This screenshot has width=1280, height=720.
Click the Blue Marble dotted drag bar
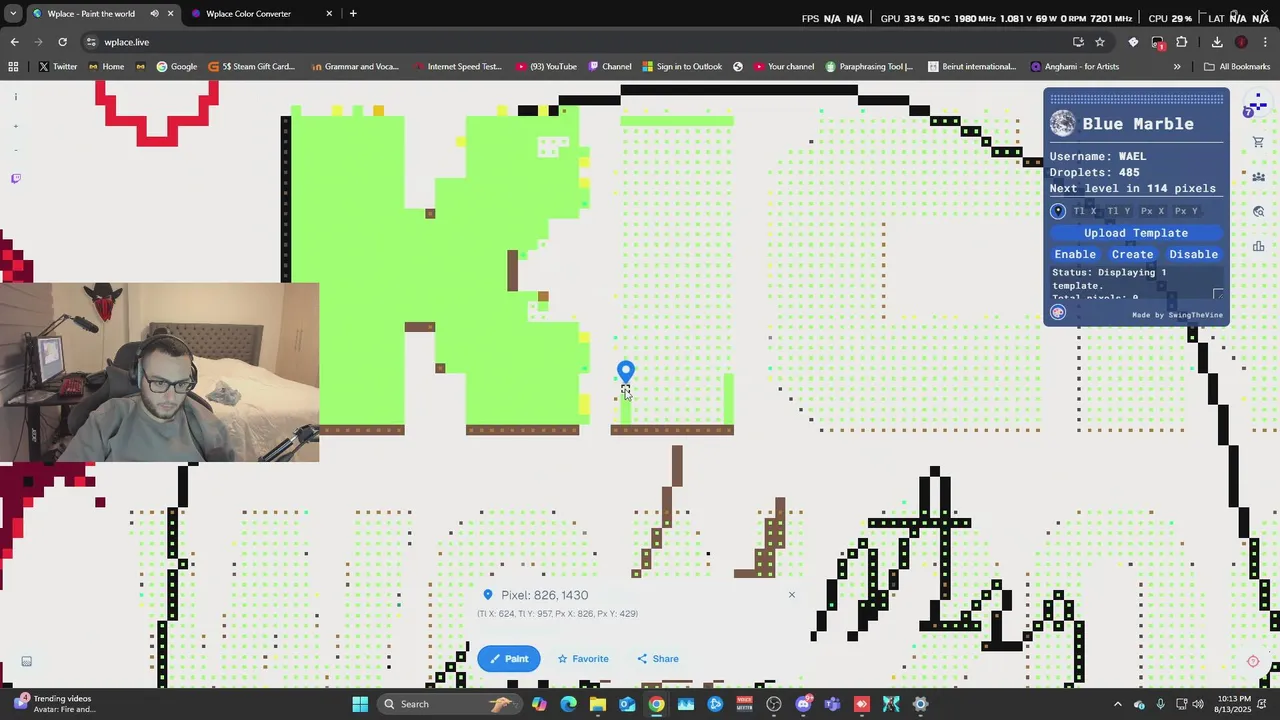(1136, 99)
